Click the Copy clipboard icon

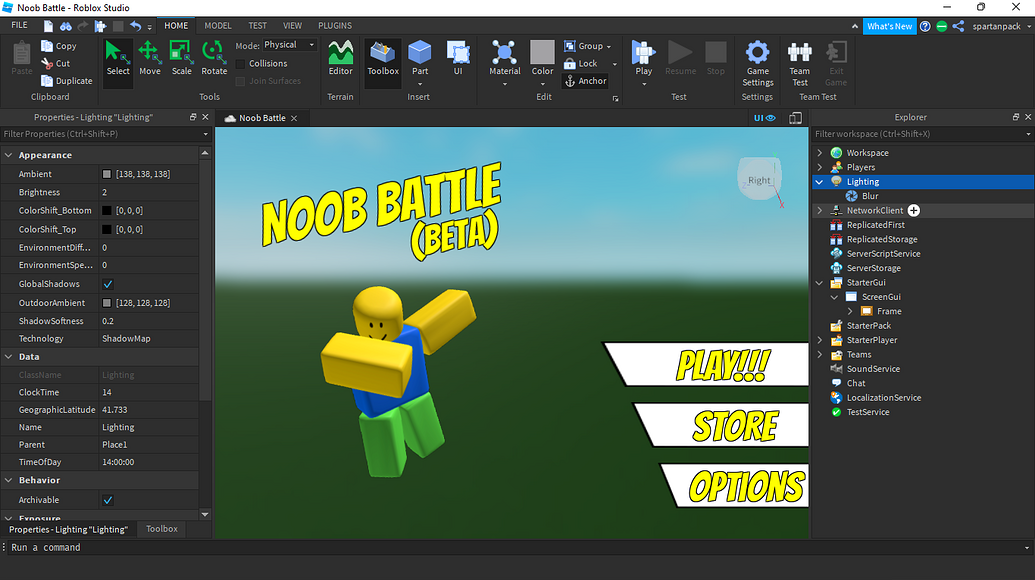47,46
